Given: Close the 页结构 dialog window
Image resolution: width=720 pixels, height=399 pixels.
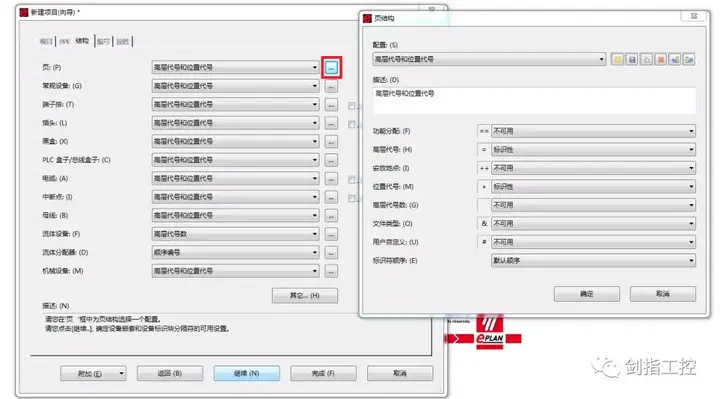Looking at the screenshot, I should point(694,16).
